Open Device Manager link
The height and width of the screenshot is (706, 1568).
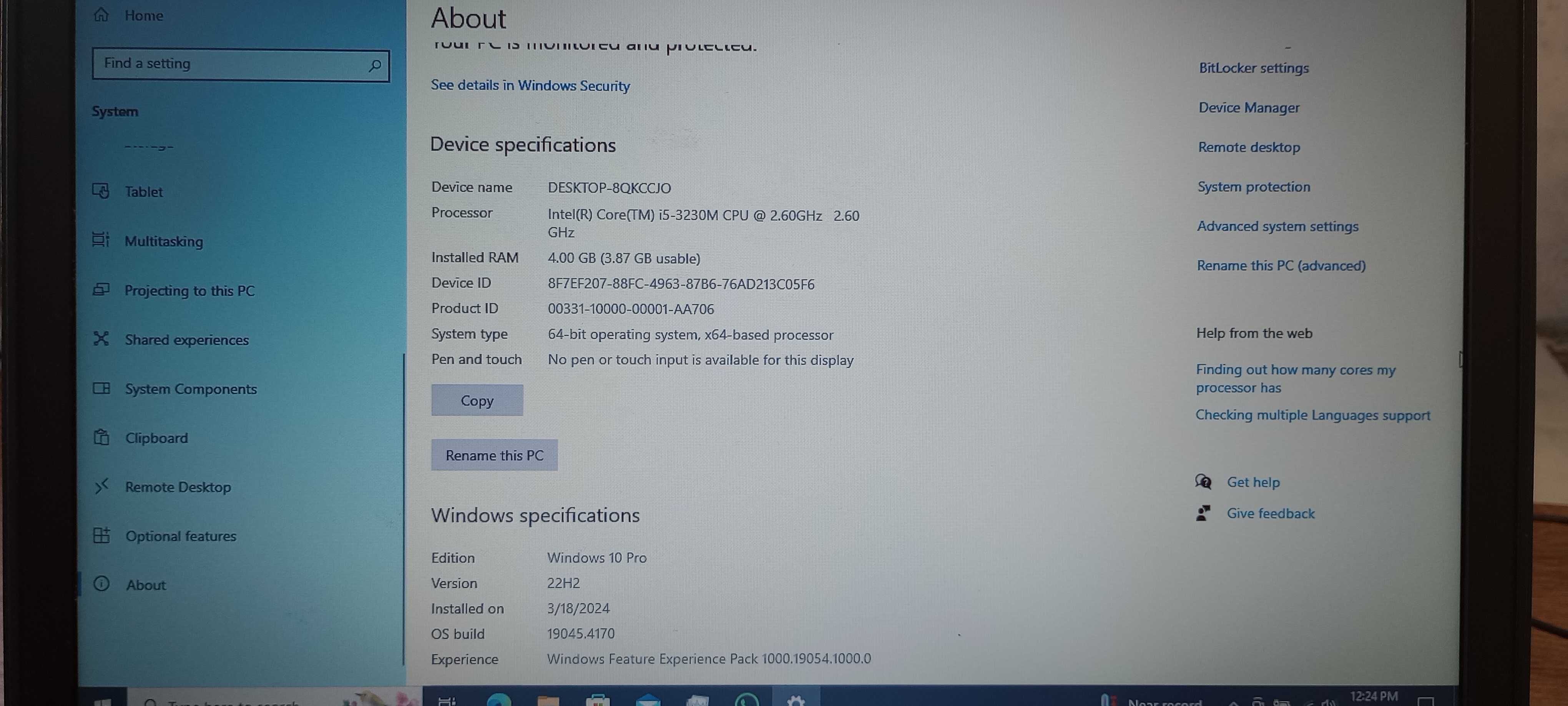(1248, 107)
